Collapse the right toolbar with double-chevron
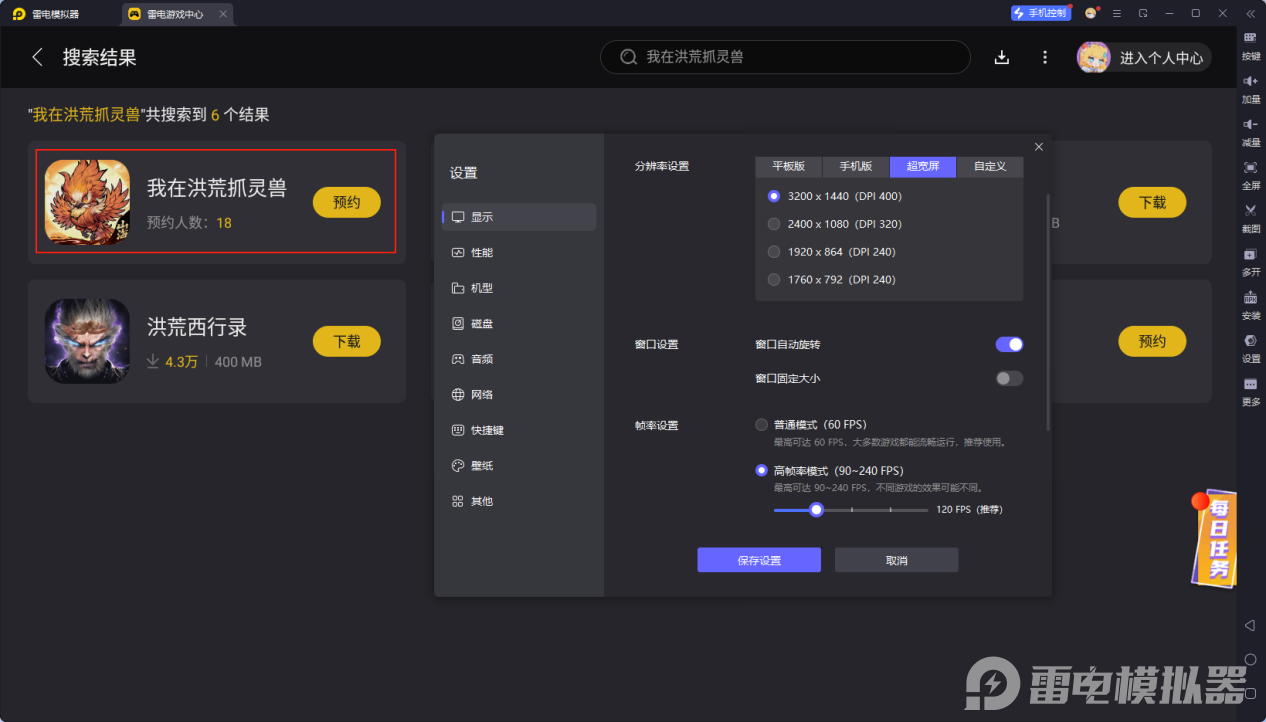Image resolution: width=1266 pixels, height=722 pixels. point(1250,13)
